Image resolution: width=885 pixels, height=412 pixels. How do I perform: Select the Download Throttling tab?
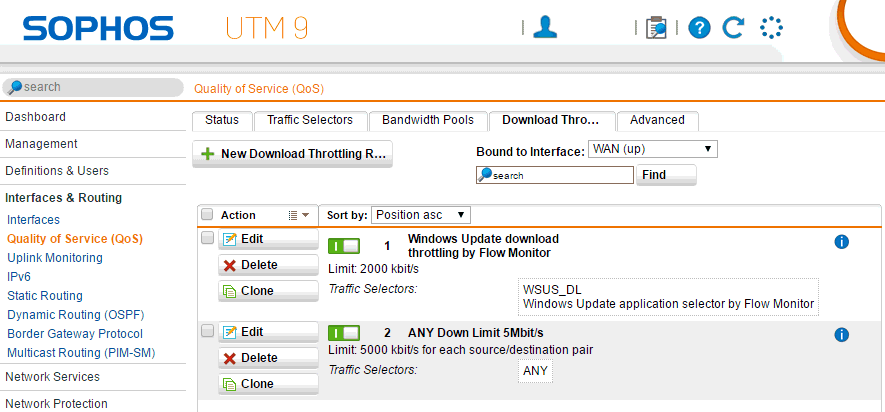[551, 120]
